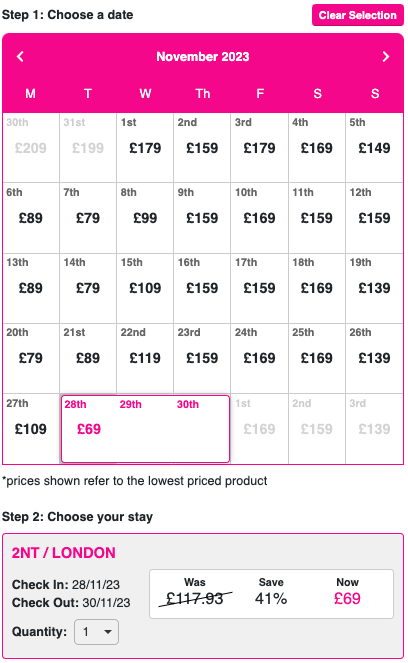Viewport: 408px width, 663px height.
Task: Choose greyed-out 1st December £169 cell
Action: 260,429
